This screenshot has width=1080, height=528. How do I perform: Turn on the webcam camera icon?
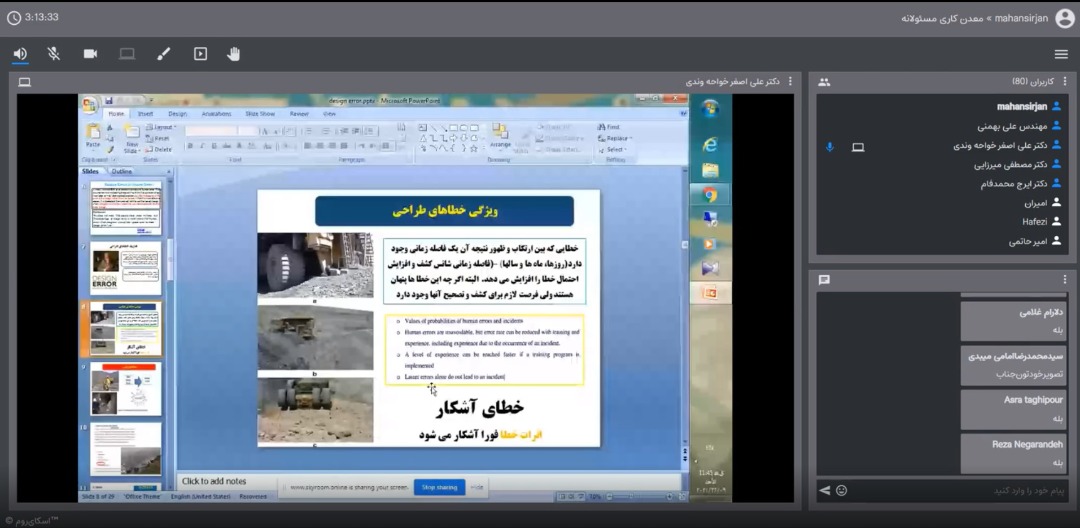pos(90,54)
